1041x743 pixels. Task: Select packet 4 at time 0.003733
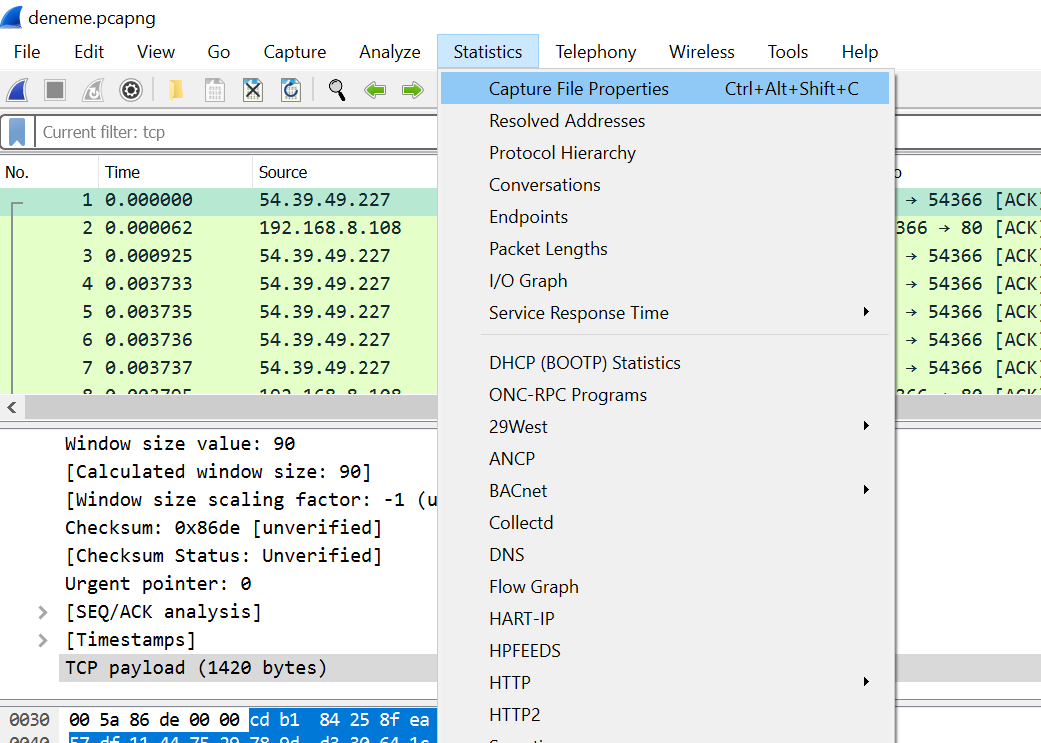[x=218, y=284]
